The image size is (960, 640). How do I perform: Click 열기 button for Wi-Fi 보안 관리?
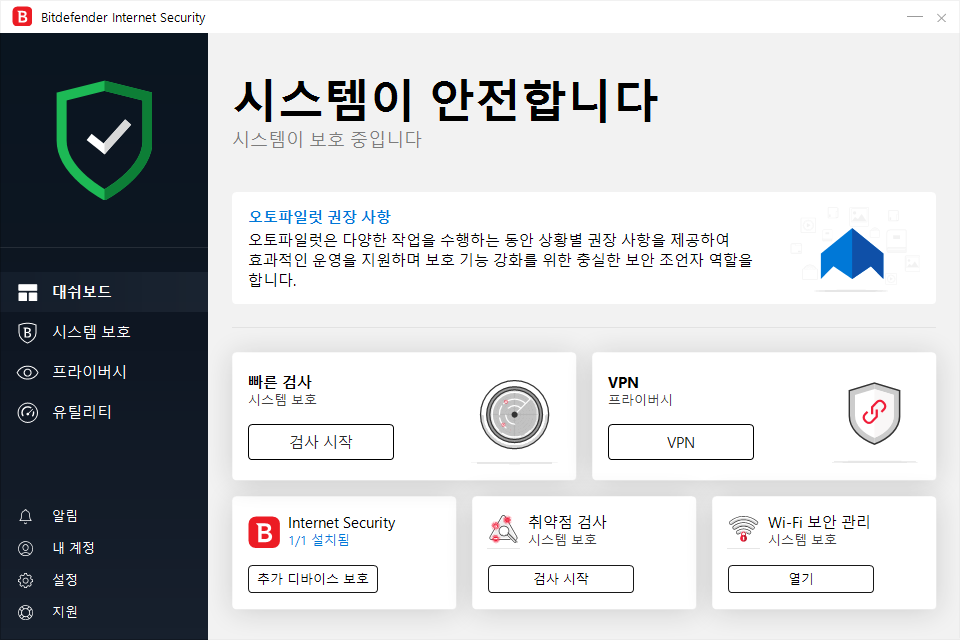point(801,579)
